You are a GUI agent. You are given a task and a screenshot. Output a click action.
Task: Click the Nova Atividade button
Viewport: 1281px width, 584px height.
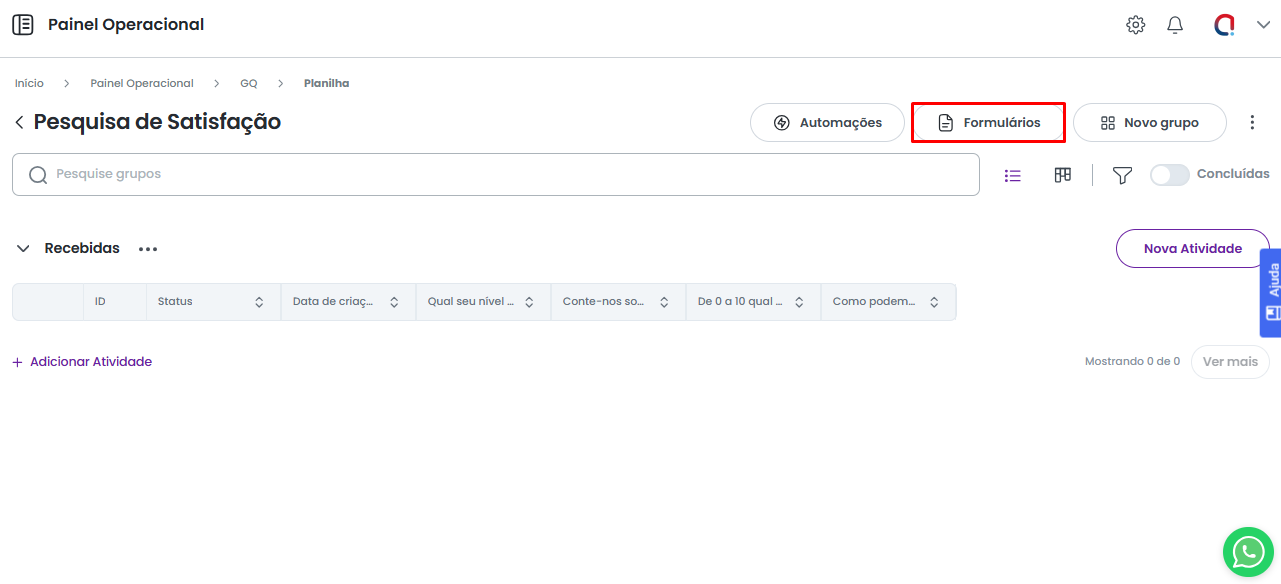(x=1192, y=248)
